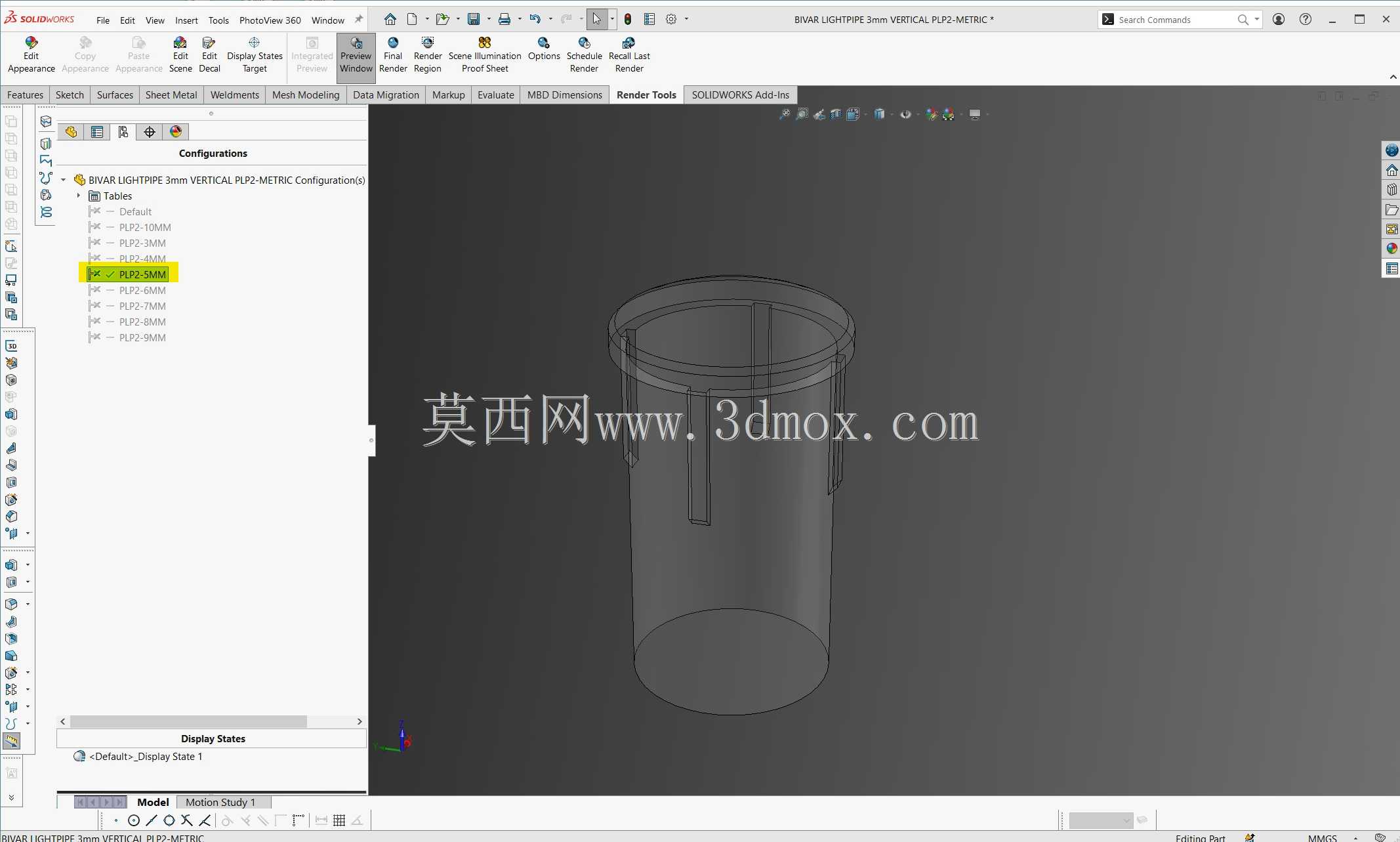Click Apply Scene icon in viewport toolbar

point(949,114)
